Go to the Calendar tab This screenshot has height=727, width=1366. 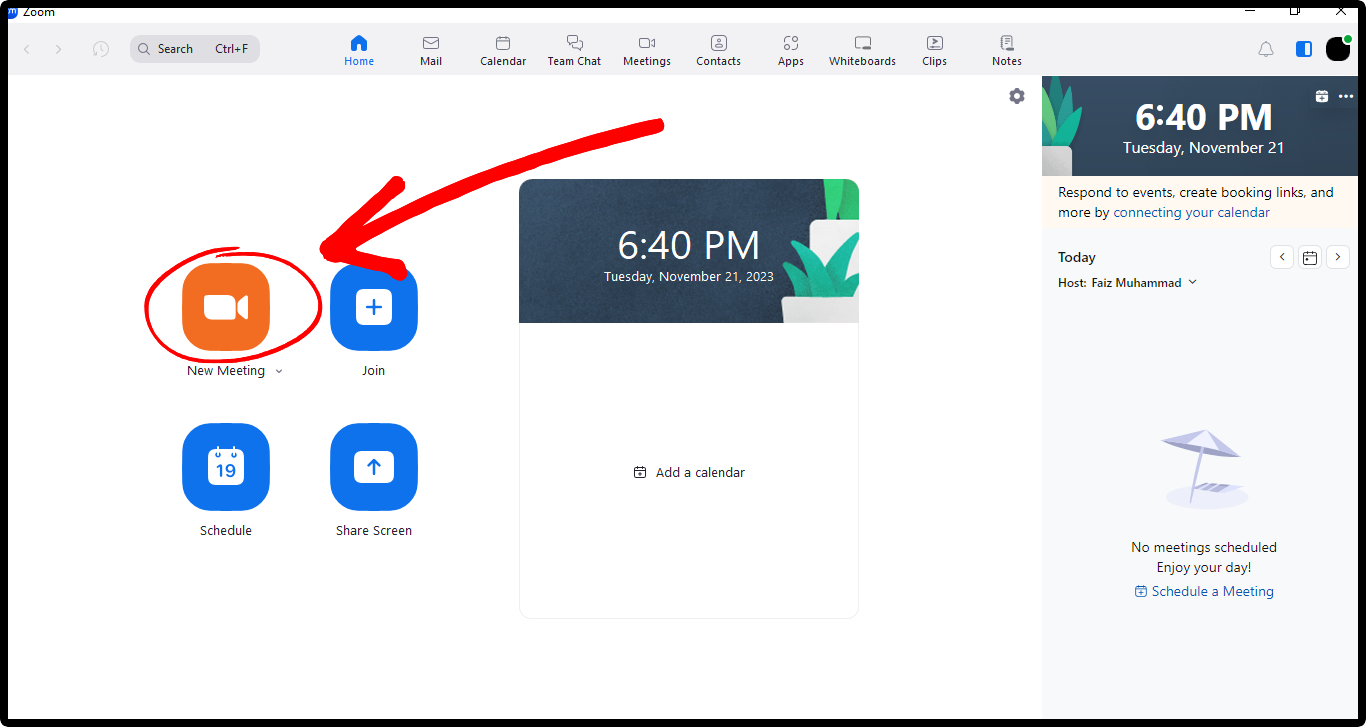(503, 50)
